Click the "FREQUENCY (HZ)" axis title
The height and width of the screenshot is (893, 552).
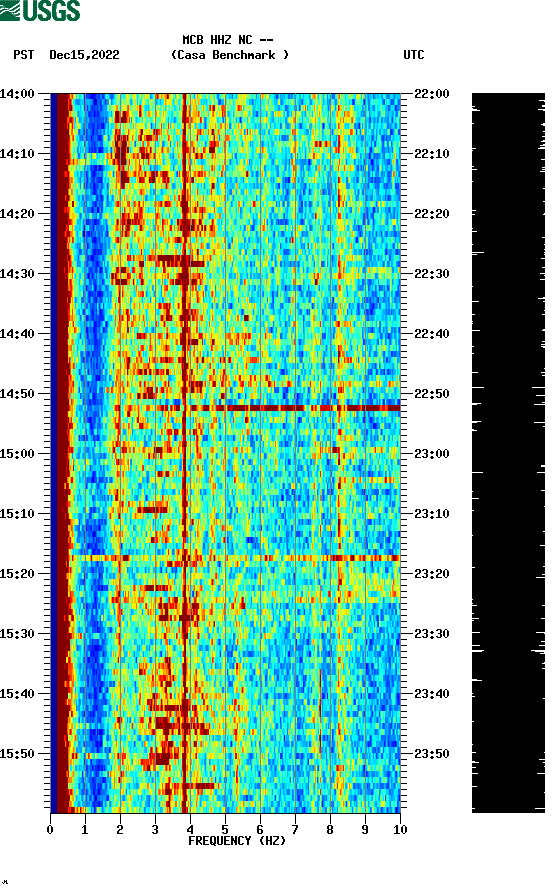[237, 841]
